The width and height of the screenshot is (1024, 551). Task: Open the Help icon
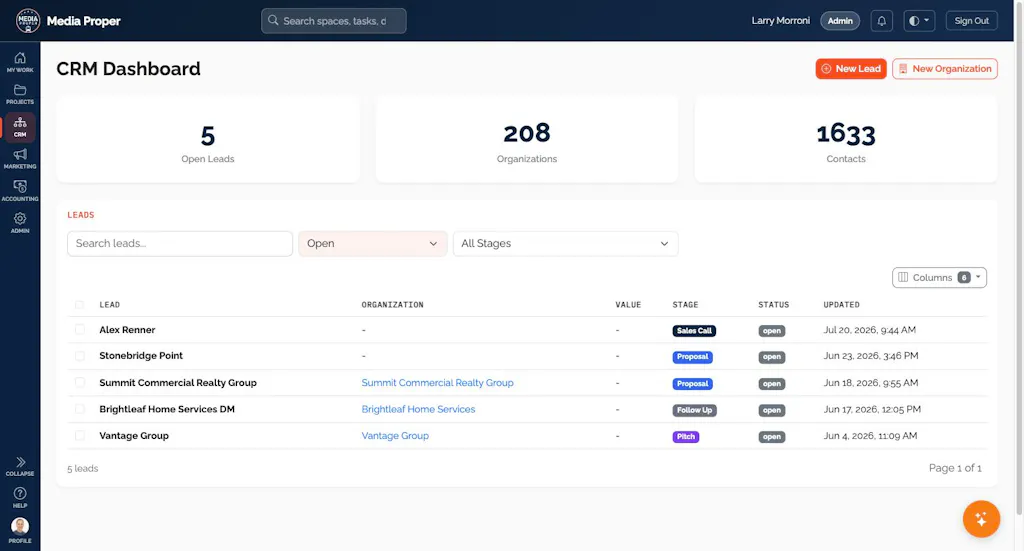point(20,497)
